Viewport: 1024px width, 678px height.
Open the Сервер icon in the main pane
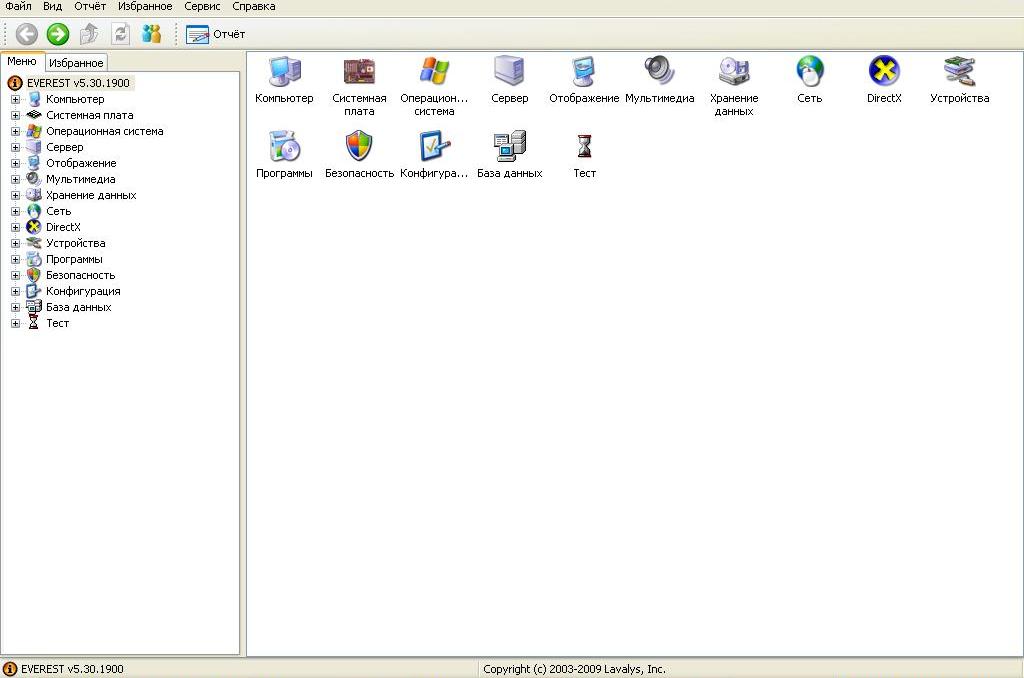click(x=509, y=71)
